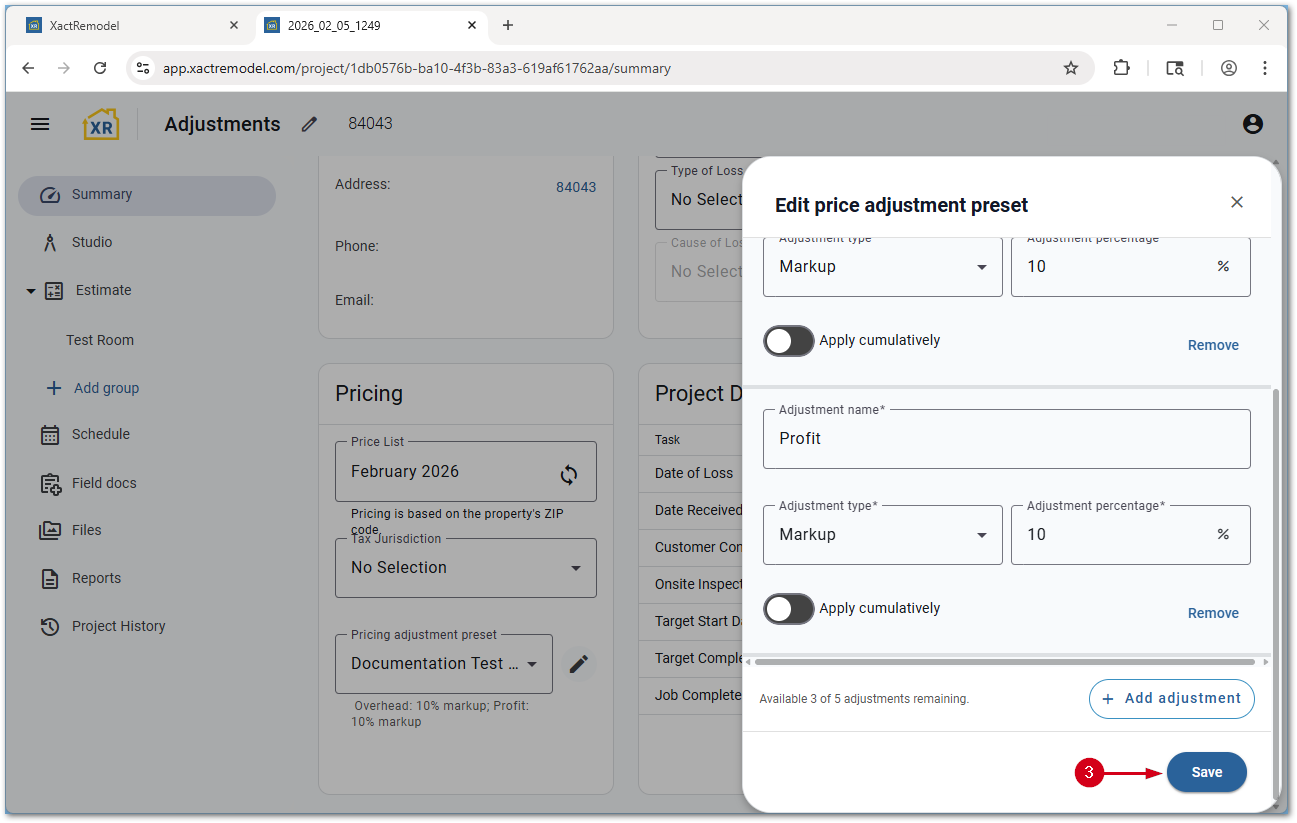
Task: Close the Edit price adjustment preset dialog
Action: point(1237,202)
